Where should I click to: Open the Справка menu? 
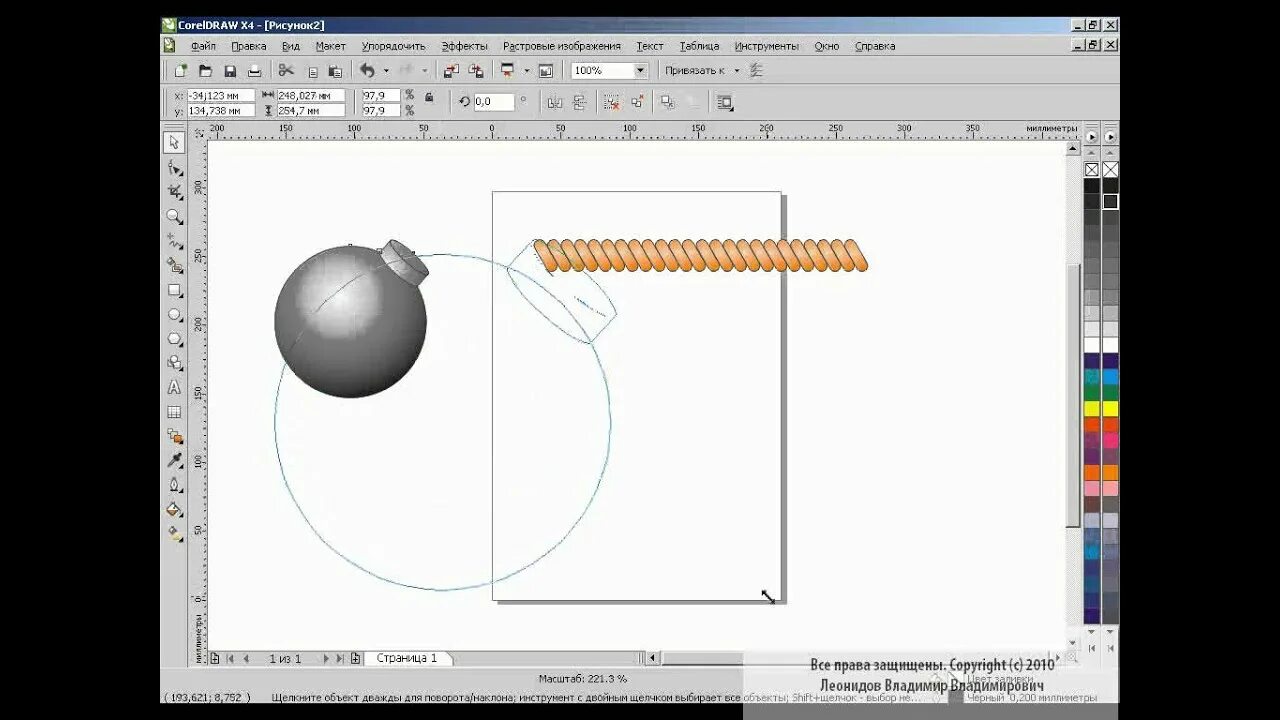tap(874, 46)
